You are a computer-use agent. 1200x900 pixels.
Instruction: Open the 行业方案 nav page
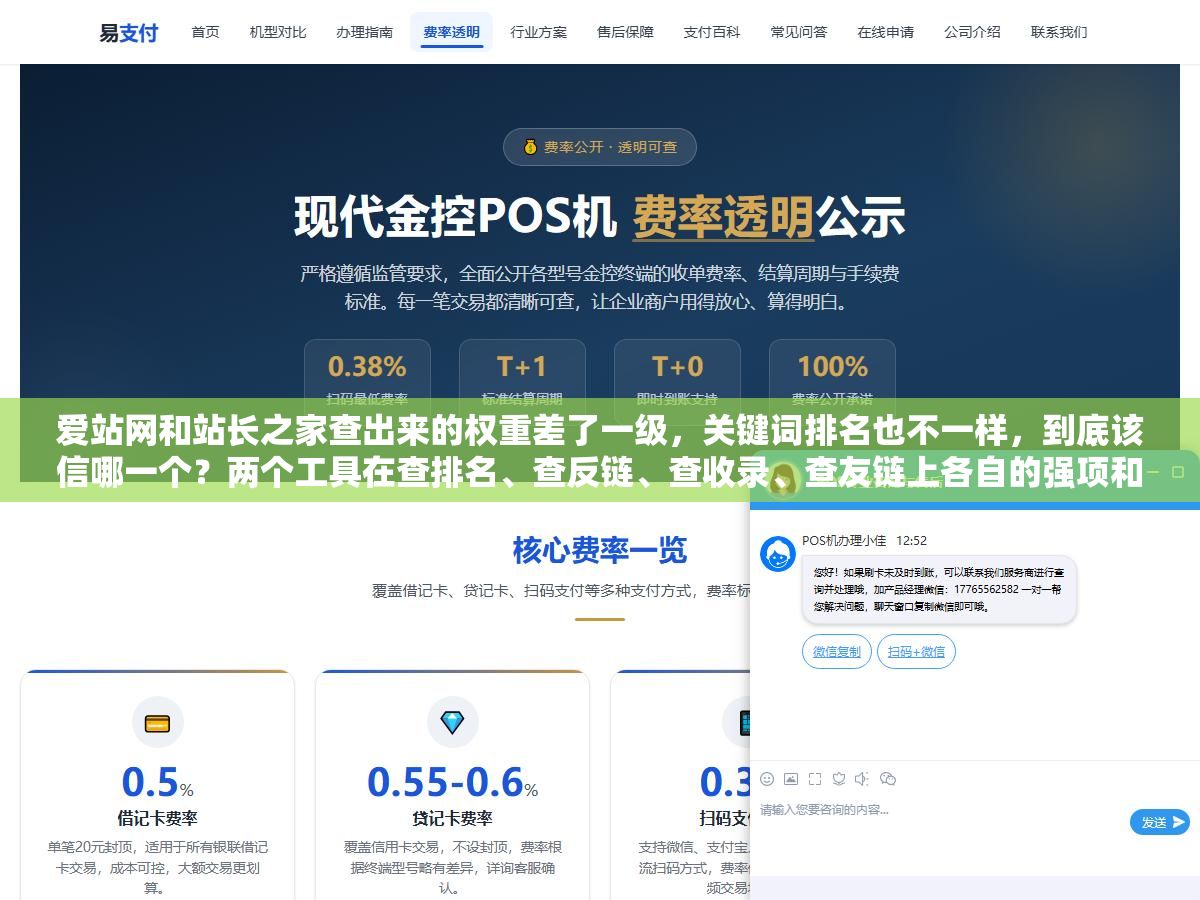click(x=538, y=32)
